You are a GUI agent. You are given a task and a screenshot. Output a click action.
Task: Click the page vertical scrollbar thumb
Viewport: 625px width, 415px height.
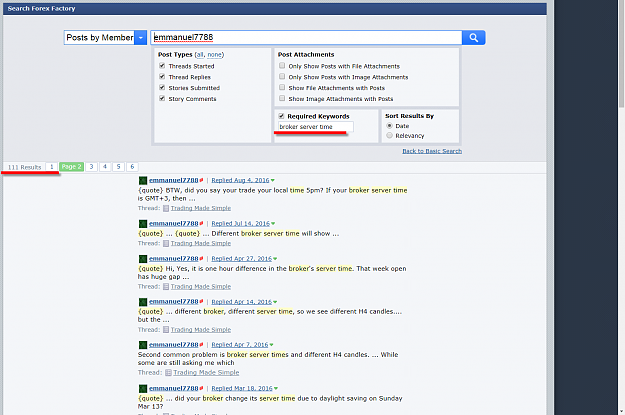coord(621,53)
